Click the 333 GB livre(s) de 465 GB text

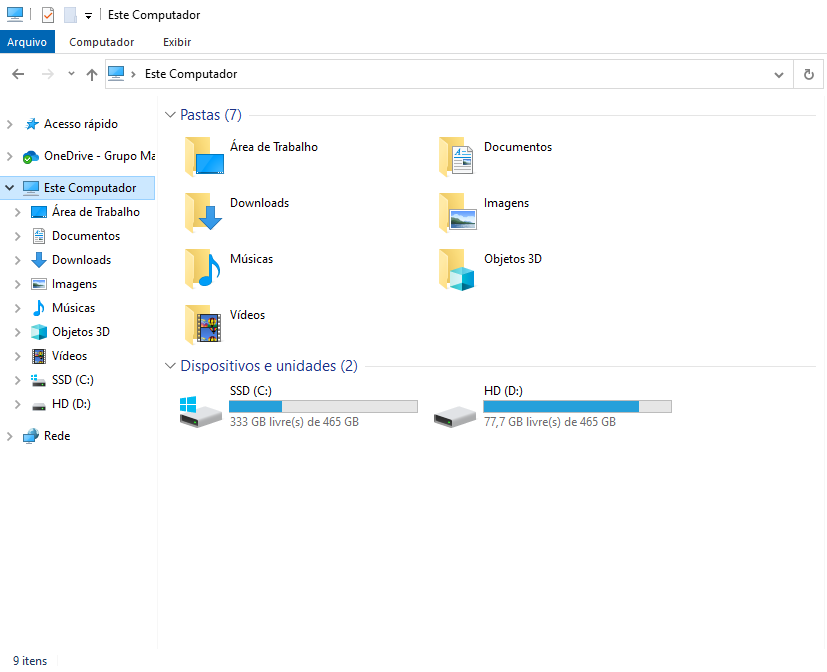(x=294, y=422)
